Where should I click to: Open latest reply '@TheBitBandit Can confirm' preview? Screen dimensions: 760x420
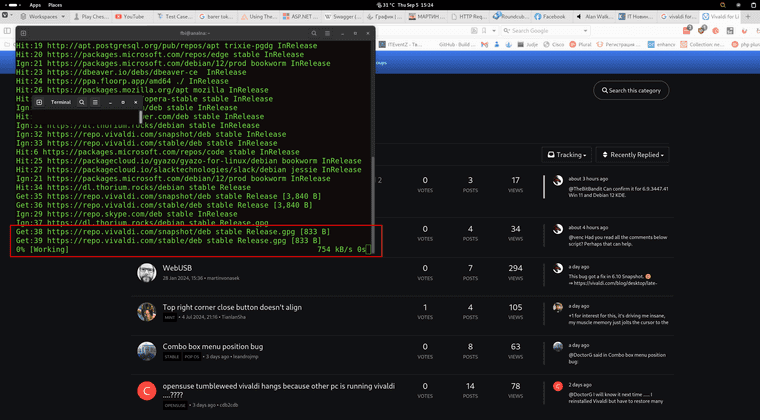(618, 192)
